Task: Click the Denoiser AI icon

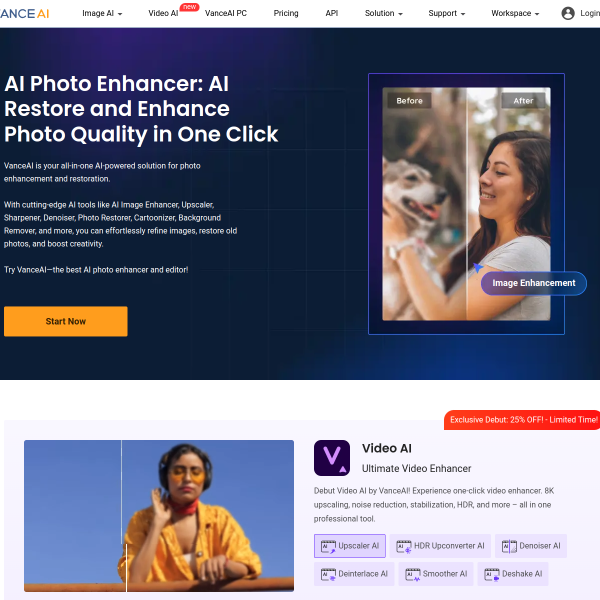Action: [509, 546]
